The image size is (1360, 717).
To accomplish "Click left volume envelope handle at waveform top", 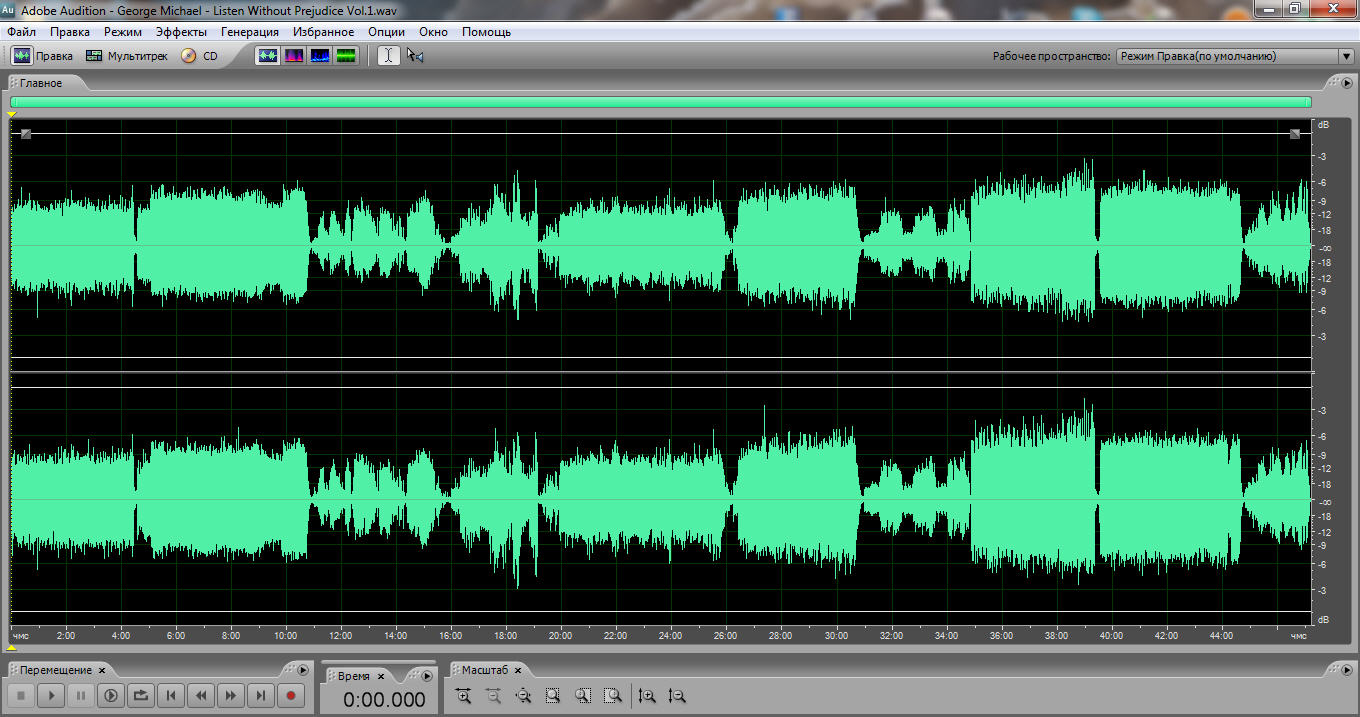I will [26, 134].
